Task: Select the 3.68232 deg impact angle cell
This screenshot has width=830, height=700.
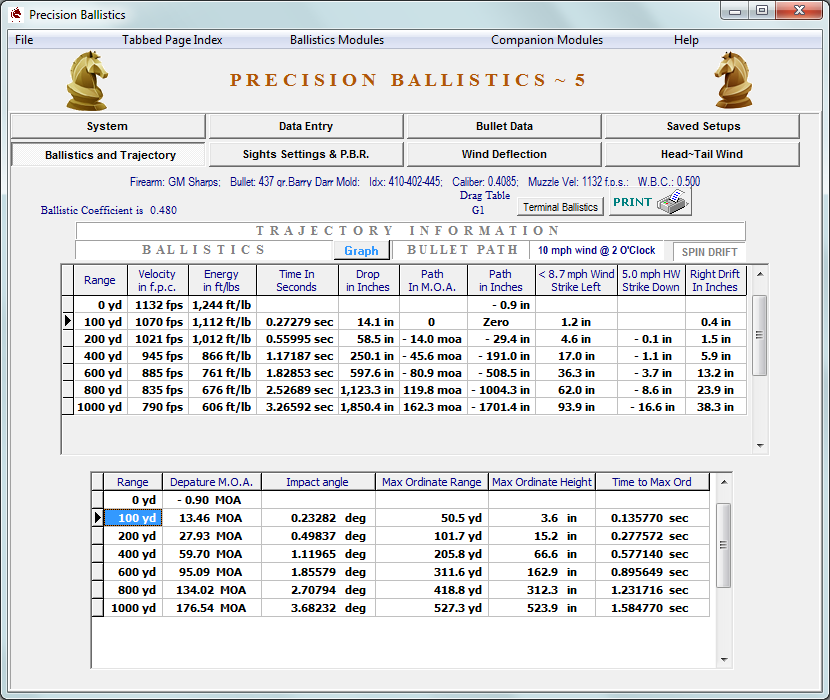Action: (x=318, y=608)
